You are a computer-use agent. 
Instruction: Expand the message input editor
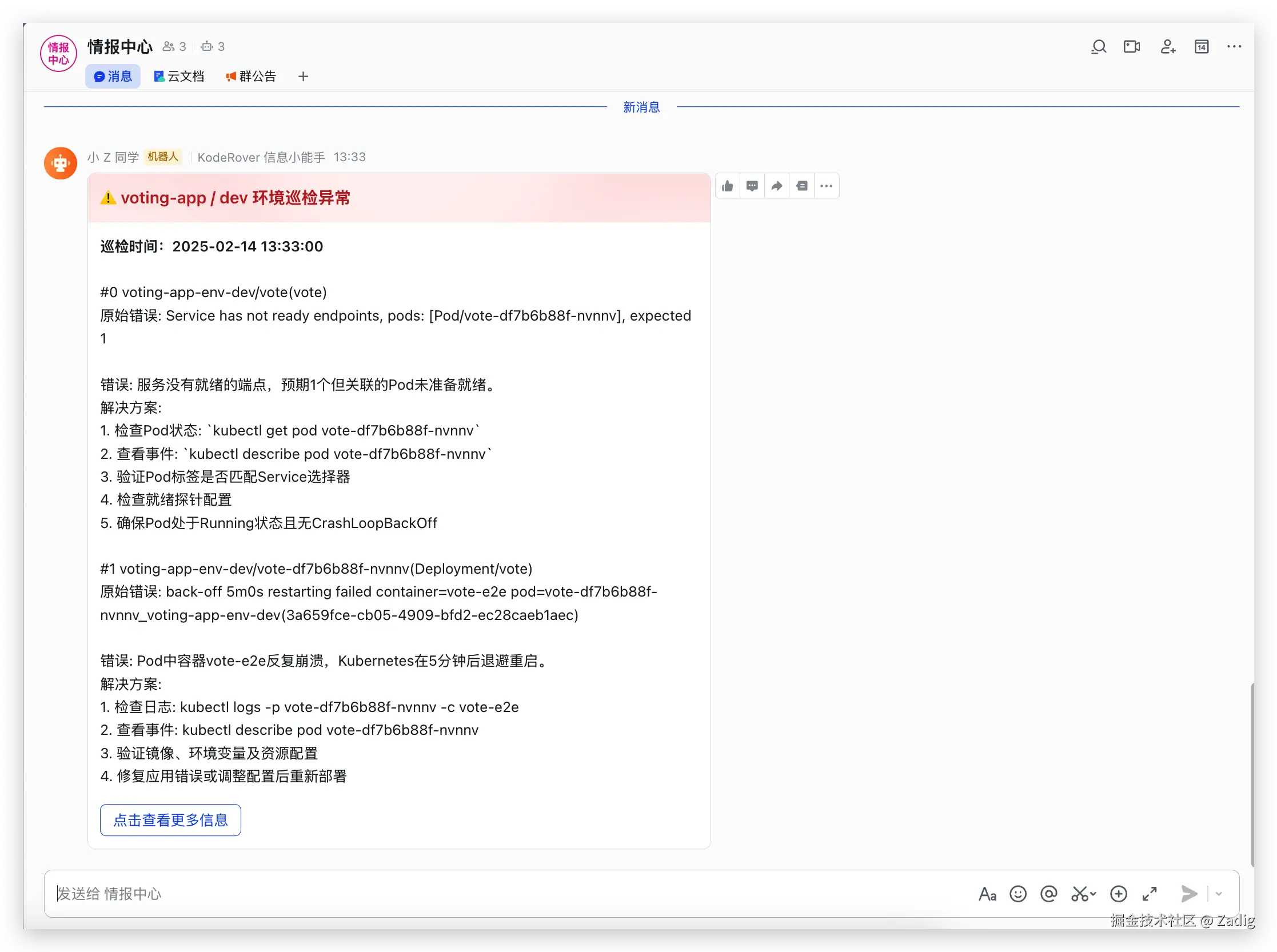pos(1150,894)
